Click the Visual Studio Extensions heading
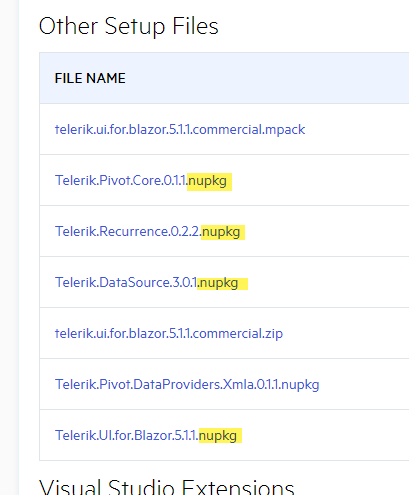 click(167, 487)
